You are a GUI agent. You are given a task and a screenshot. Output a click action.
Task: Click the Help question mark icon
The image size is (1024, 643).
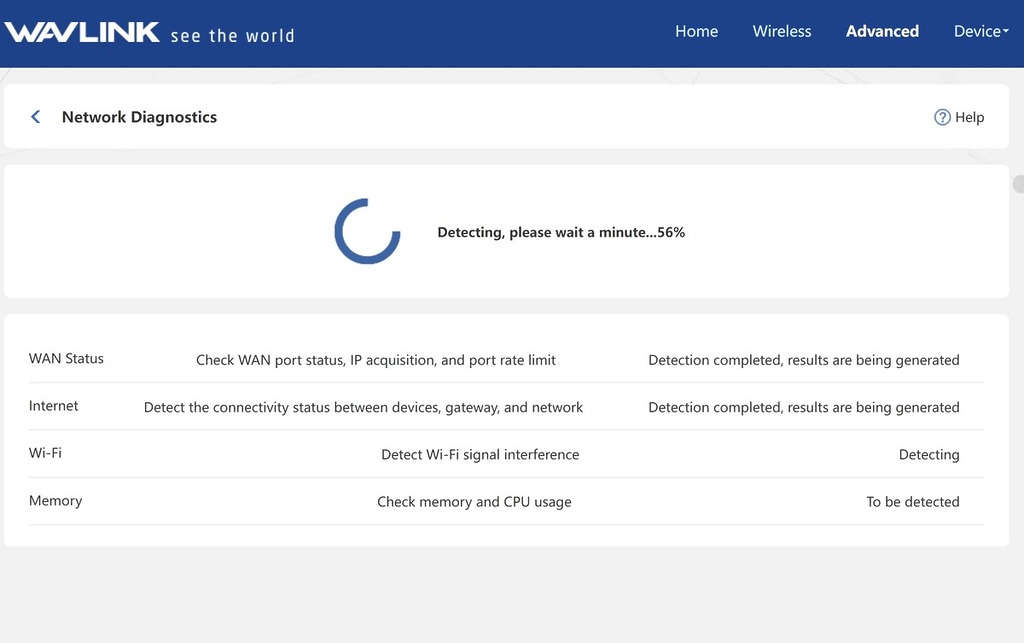tap(942, 117)
